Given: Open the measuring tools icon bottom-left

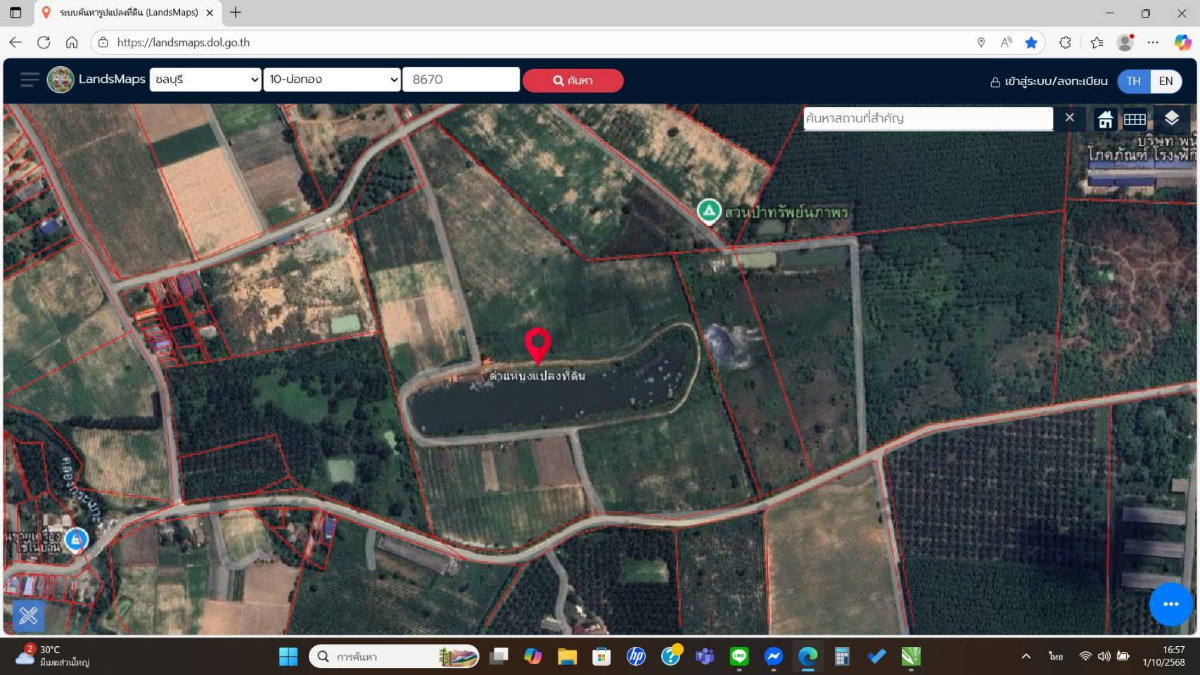Looking at the screenshot, I should pyautogui.click(x=28, y=615).
